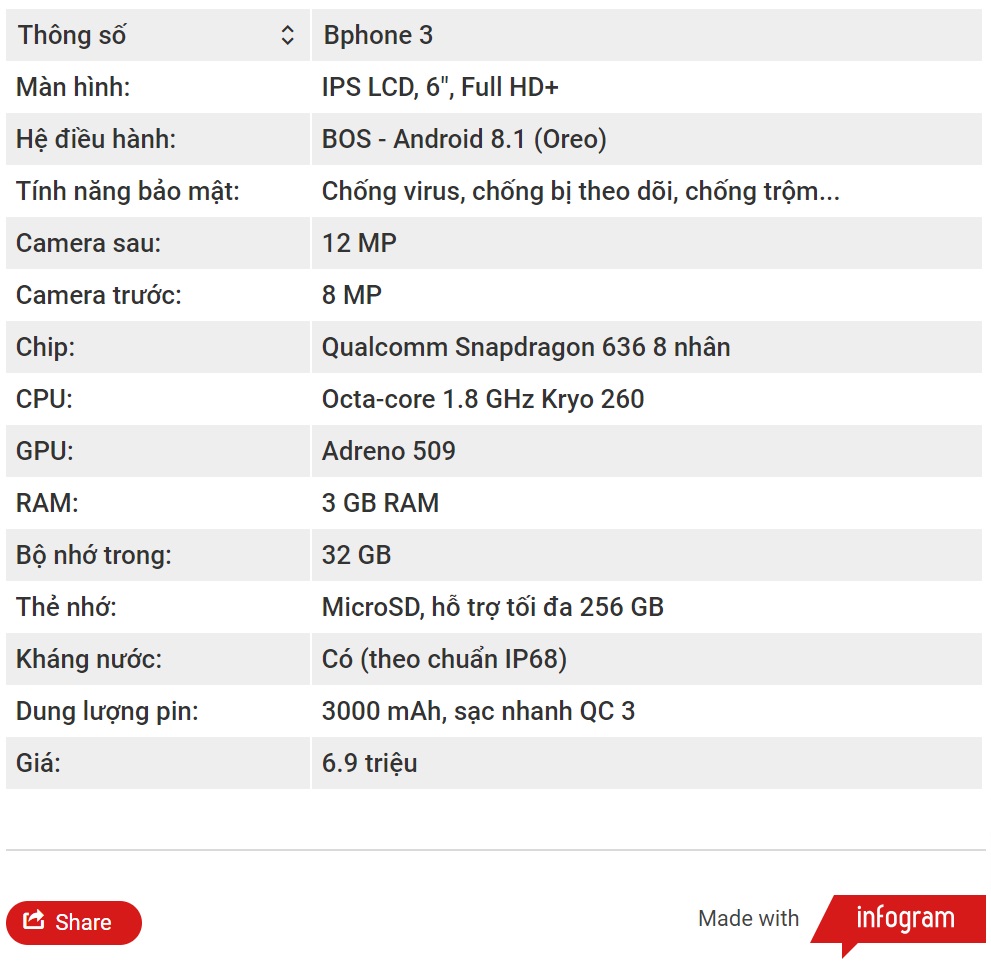
Task: Click the "Made with" text
Action: (x=748, y=918)
